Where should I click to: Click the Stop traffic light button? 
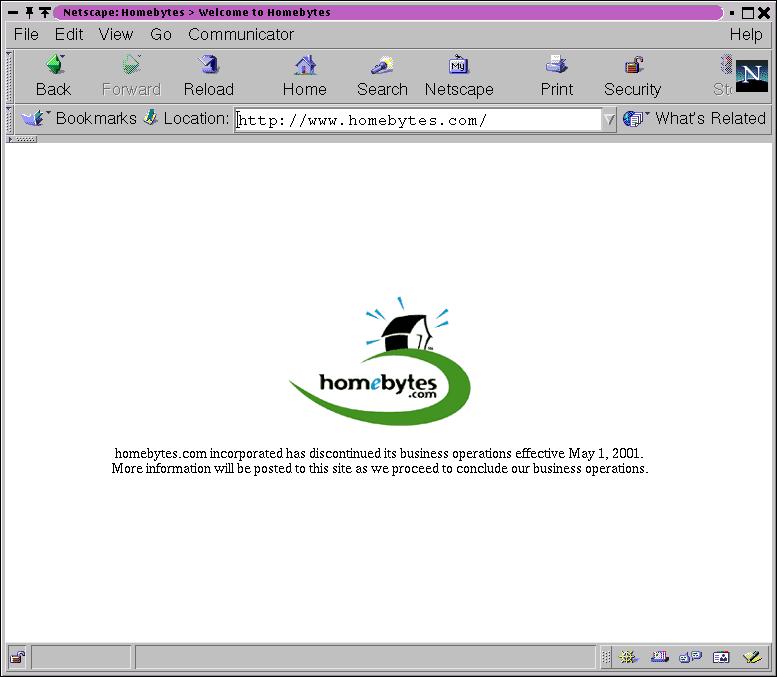(723, 76)
